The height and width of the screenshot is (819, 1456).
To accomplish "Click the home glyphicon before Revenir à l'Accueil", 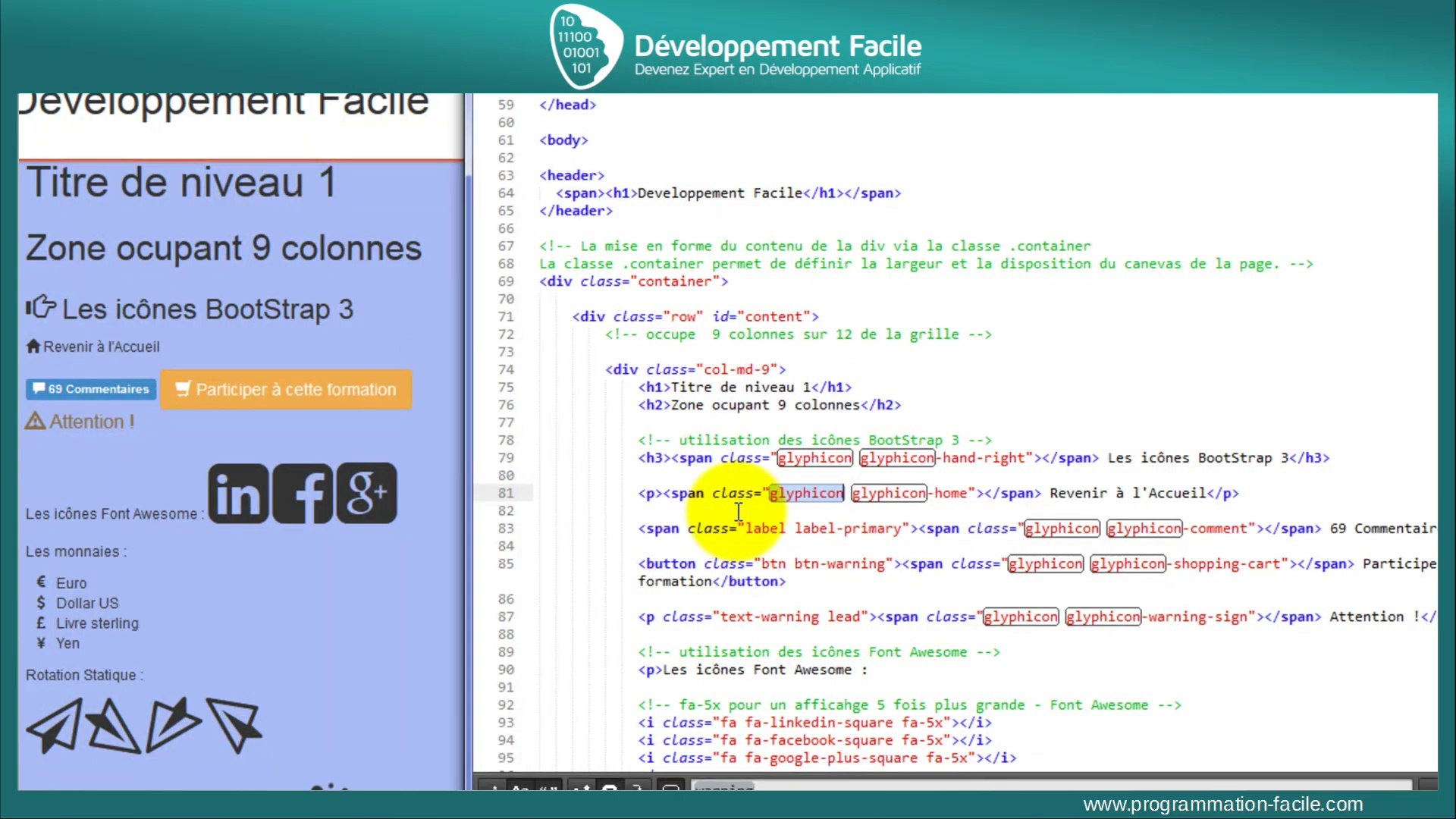I will [33, 346].
